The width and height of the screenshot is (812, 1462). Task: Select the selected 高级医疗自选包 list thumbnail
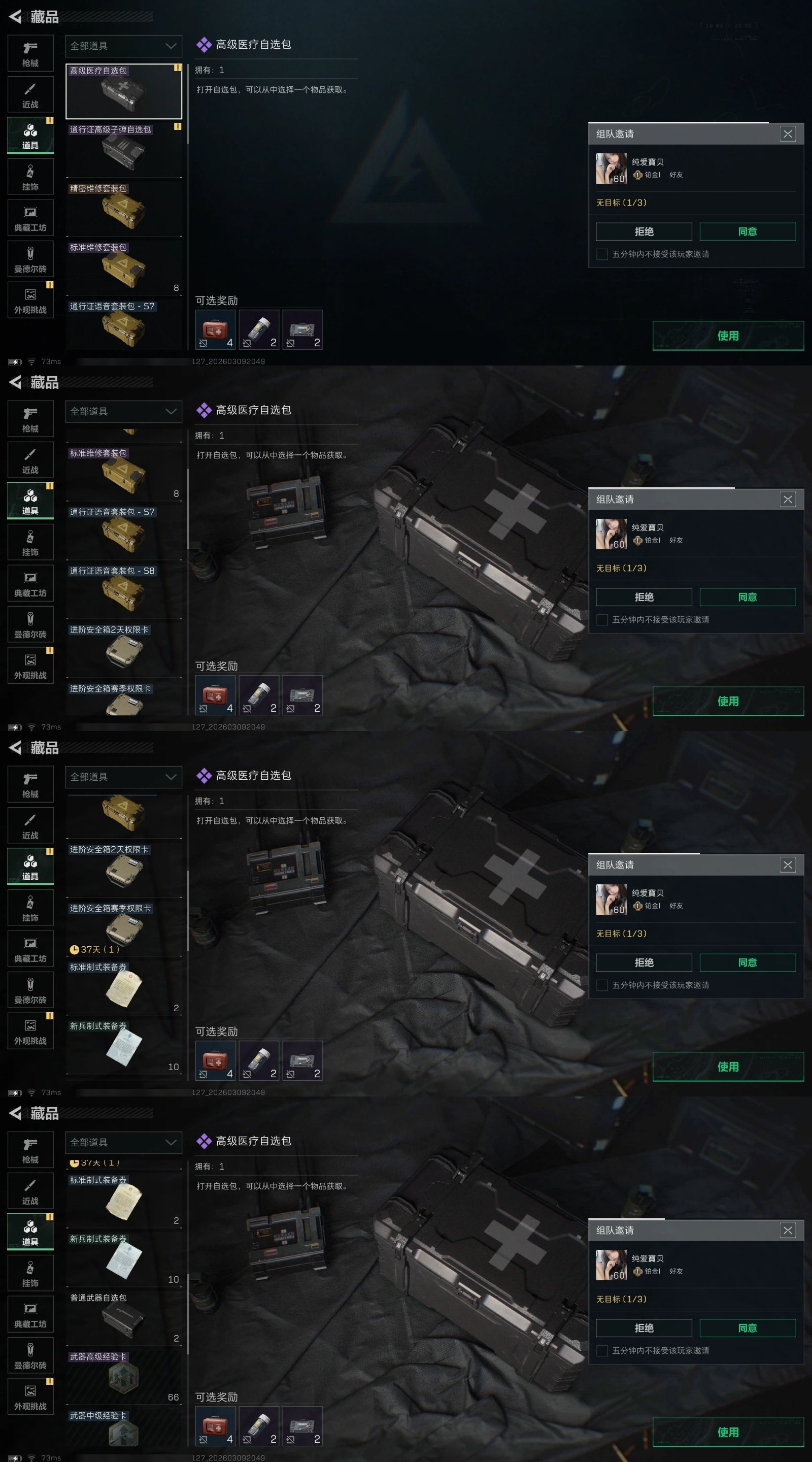tap(124, 91)
